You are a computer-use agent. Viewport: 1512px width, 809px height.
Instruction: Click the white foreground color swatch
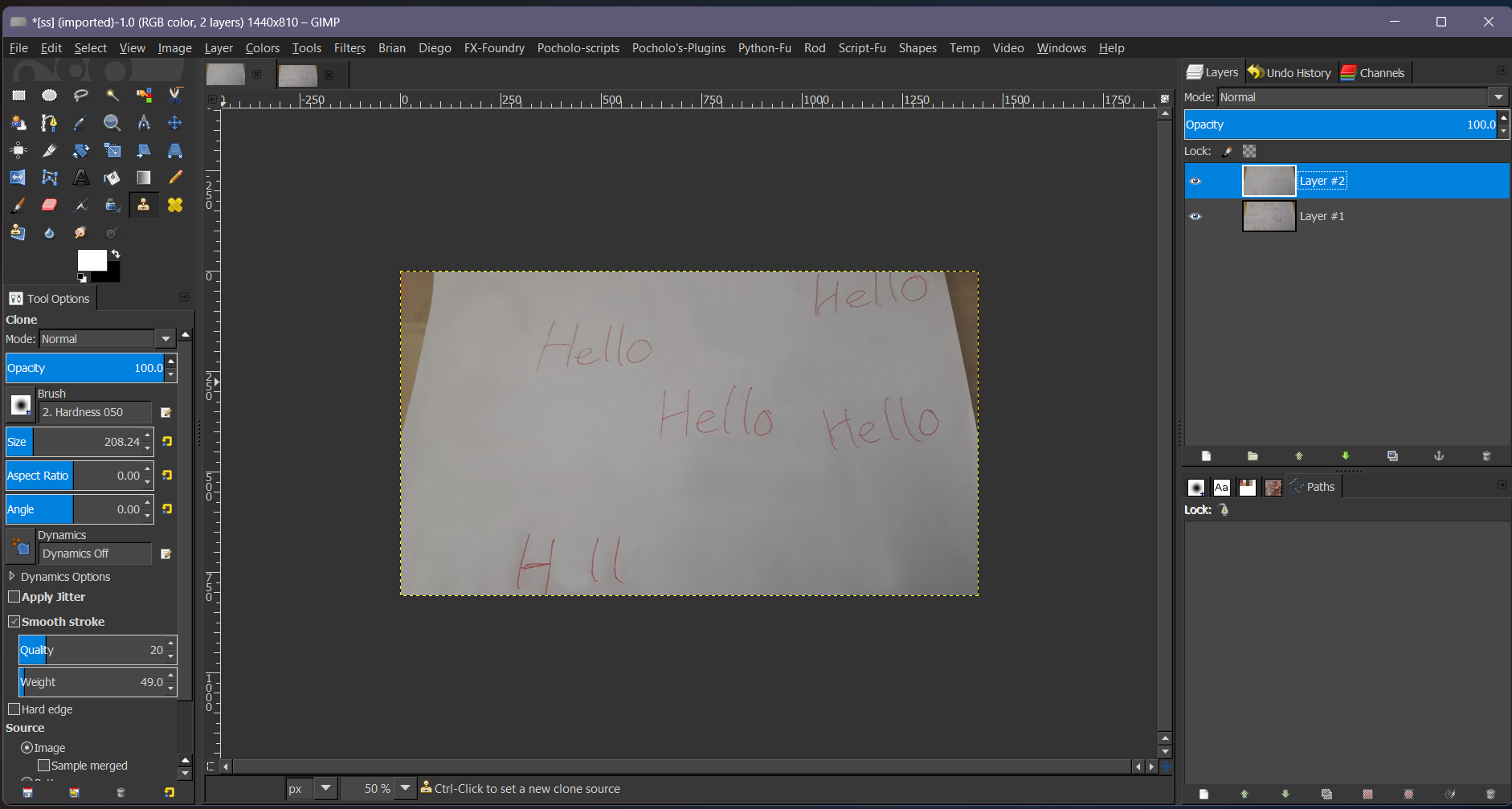pos(92,260)
